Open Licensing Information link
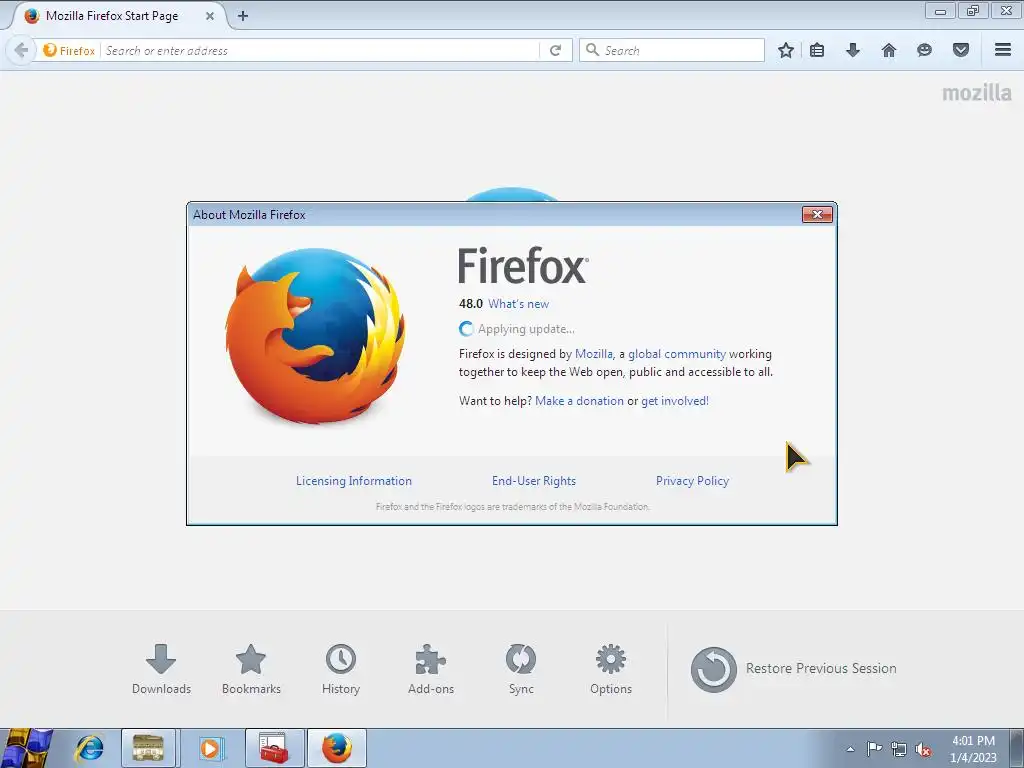 pyautogui.click(x=354, y=481)
